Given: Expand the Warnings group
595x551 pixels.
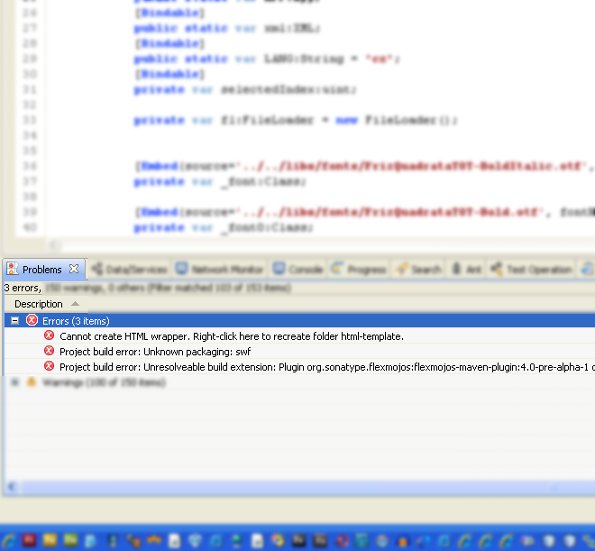Looking at the screenshot, I should (15, 382).
